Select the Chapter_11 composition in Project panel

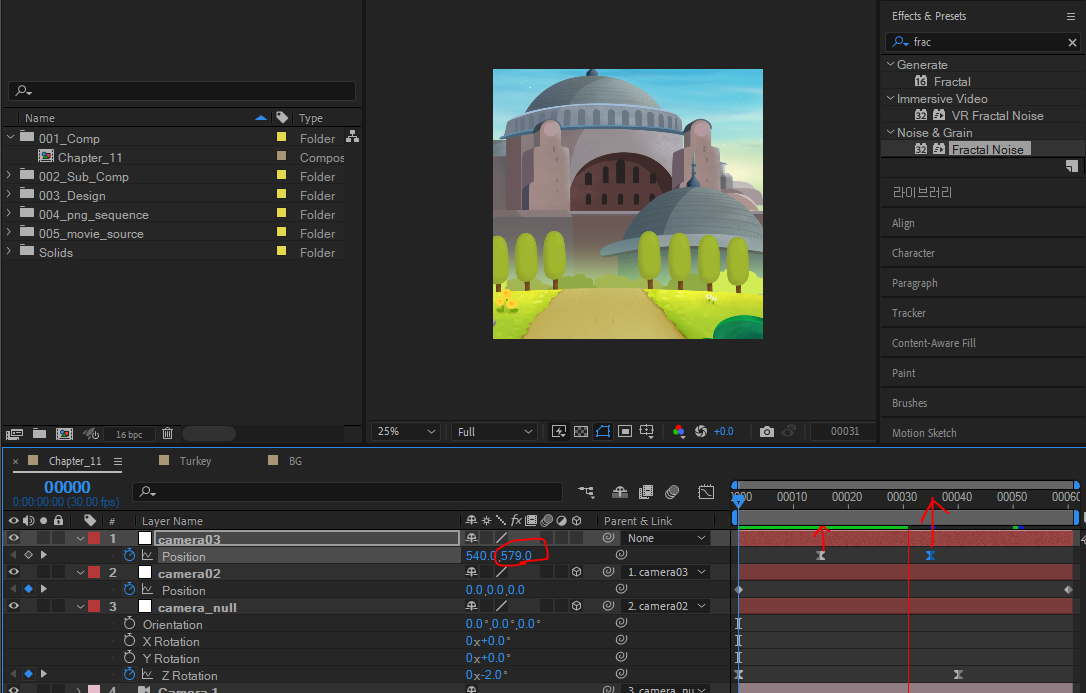tap(89, 158)
